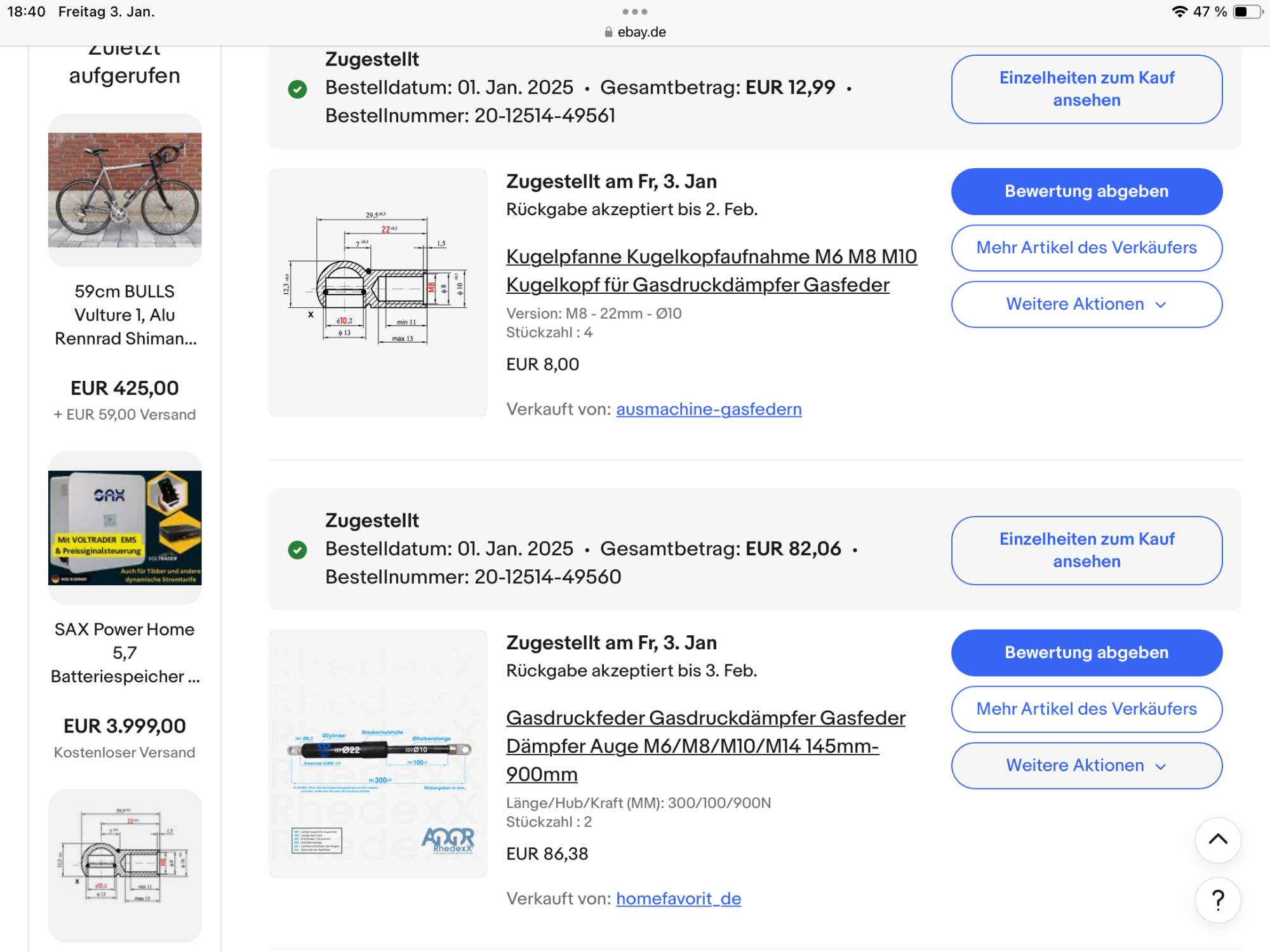Tap the scroll-to-top arrow button
The height and width of the screenshot is (952, 1270).
pyautogui.click(x=1217, y=840)
